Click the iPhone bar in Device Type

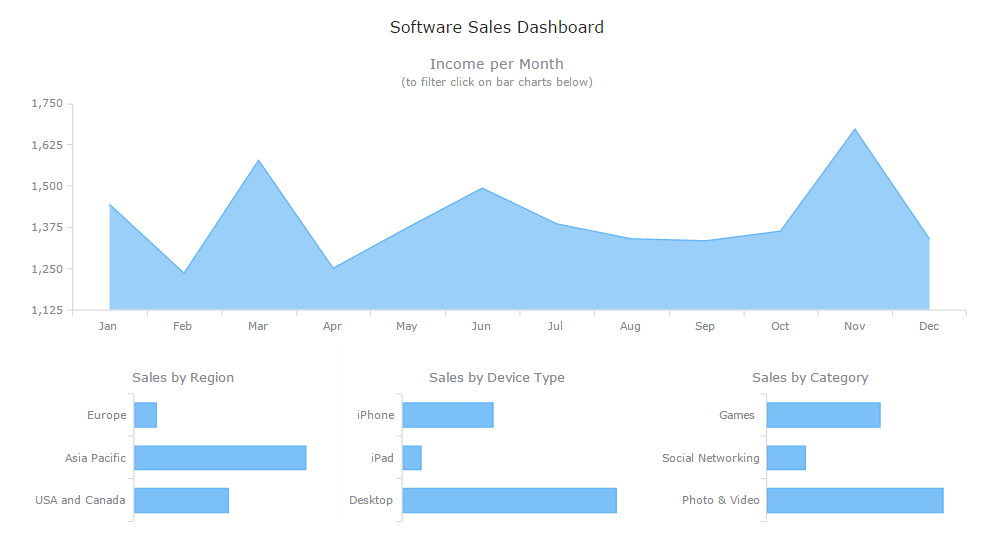(x=448, y=415)
